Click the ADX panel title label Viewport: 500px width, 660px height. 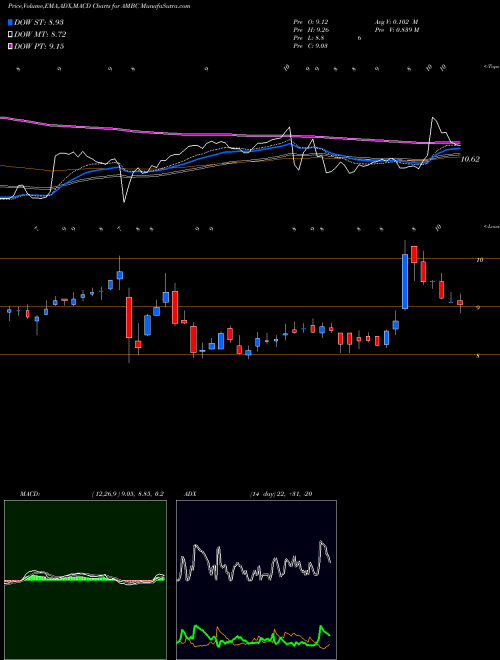click(190, 494)
